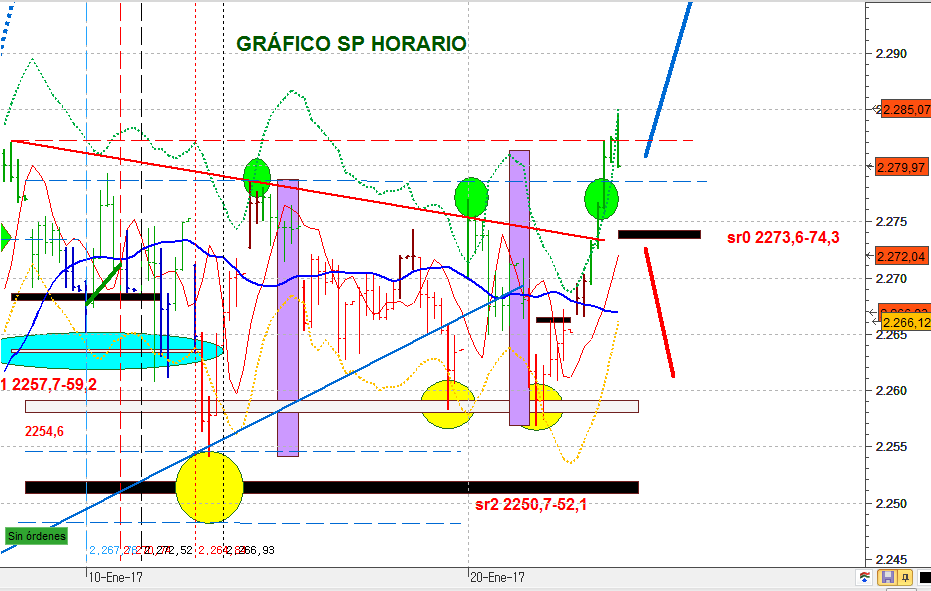This screenshot has height=591, width=931.
Task: Click the 2.290 price axis label
Action: pyautogui.click(x=891, y=53)
